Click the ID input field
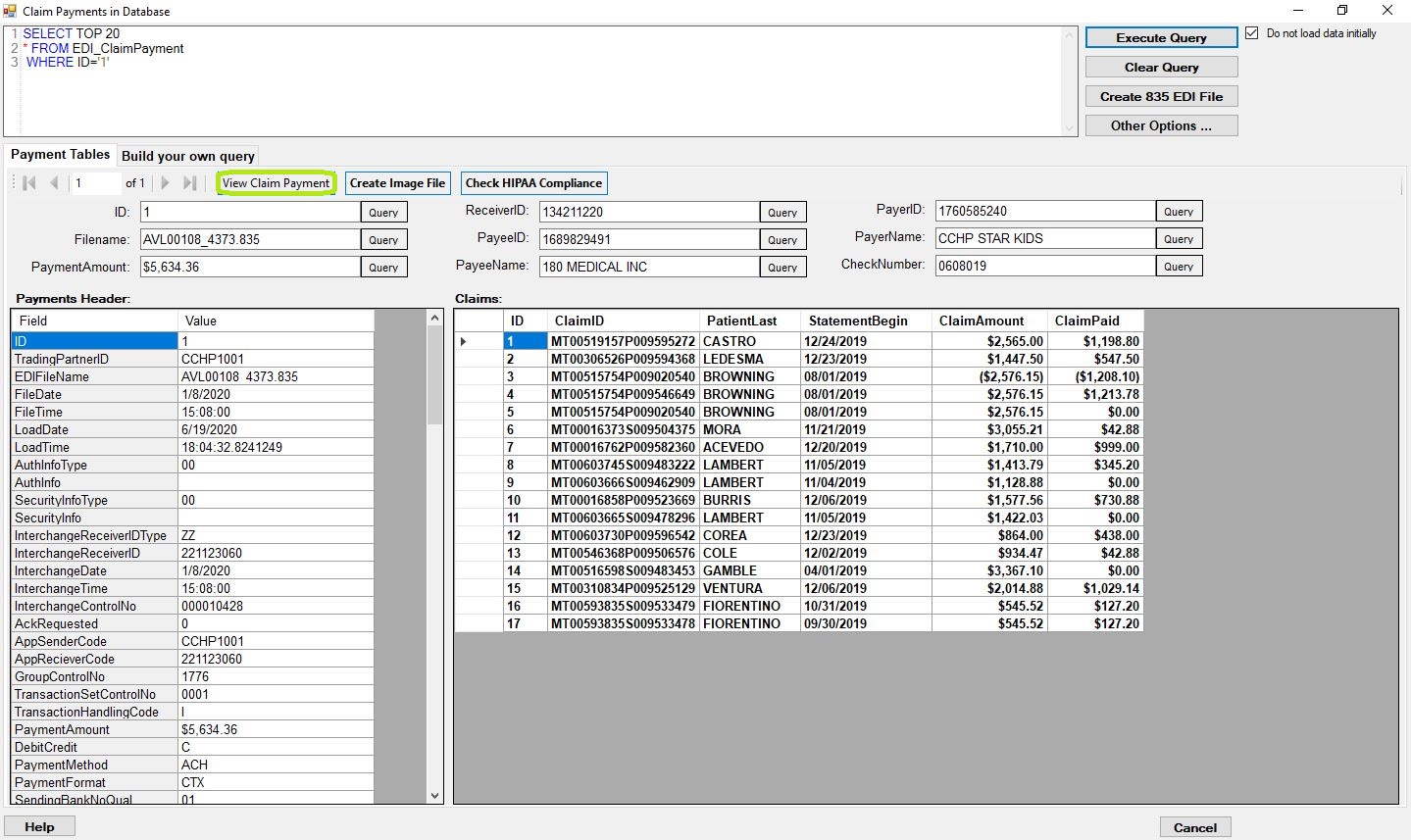1411x840 pixels. click(250, 212)
